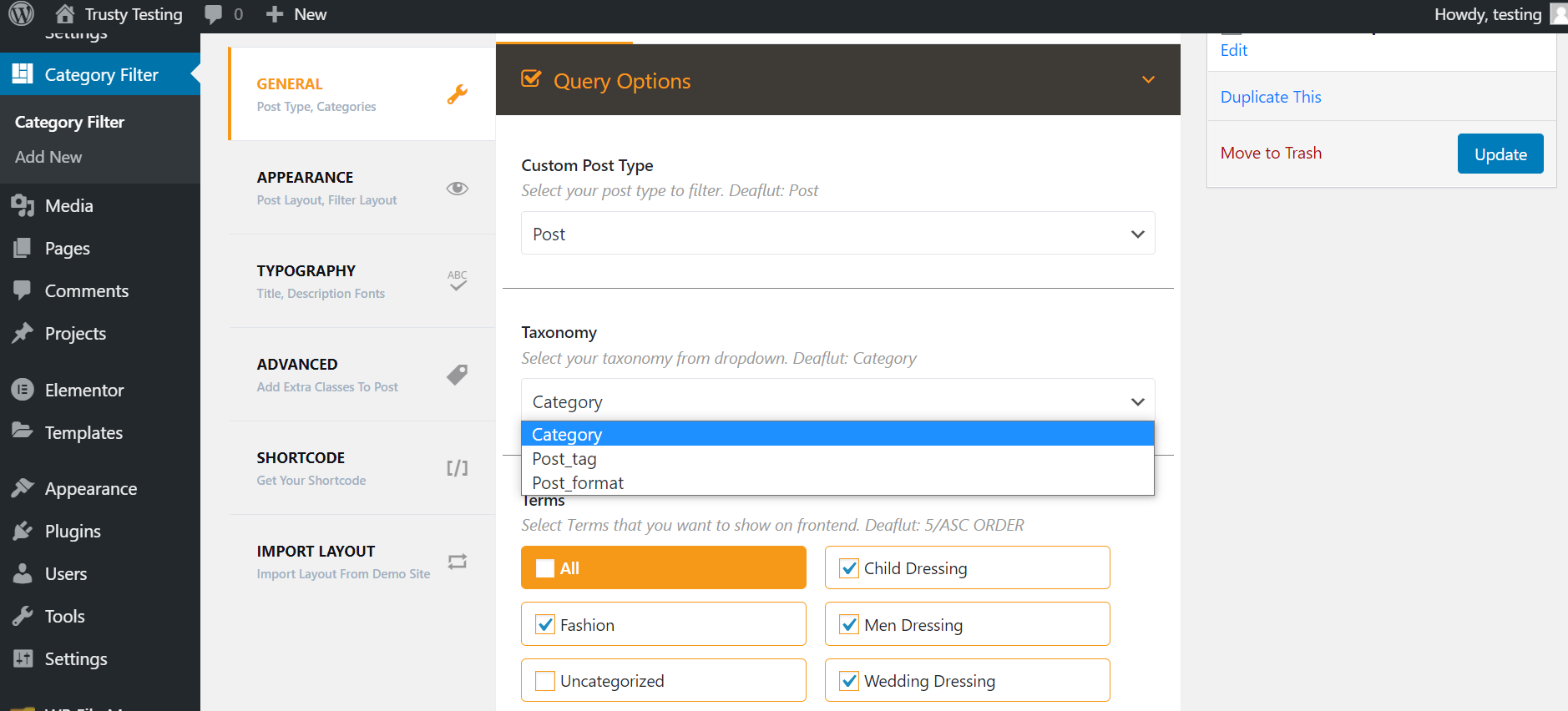Click the WordPress logo icon

coord(22,14)
